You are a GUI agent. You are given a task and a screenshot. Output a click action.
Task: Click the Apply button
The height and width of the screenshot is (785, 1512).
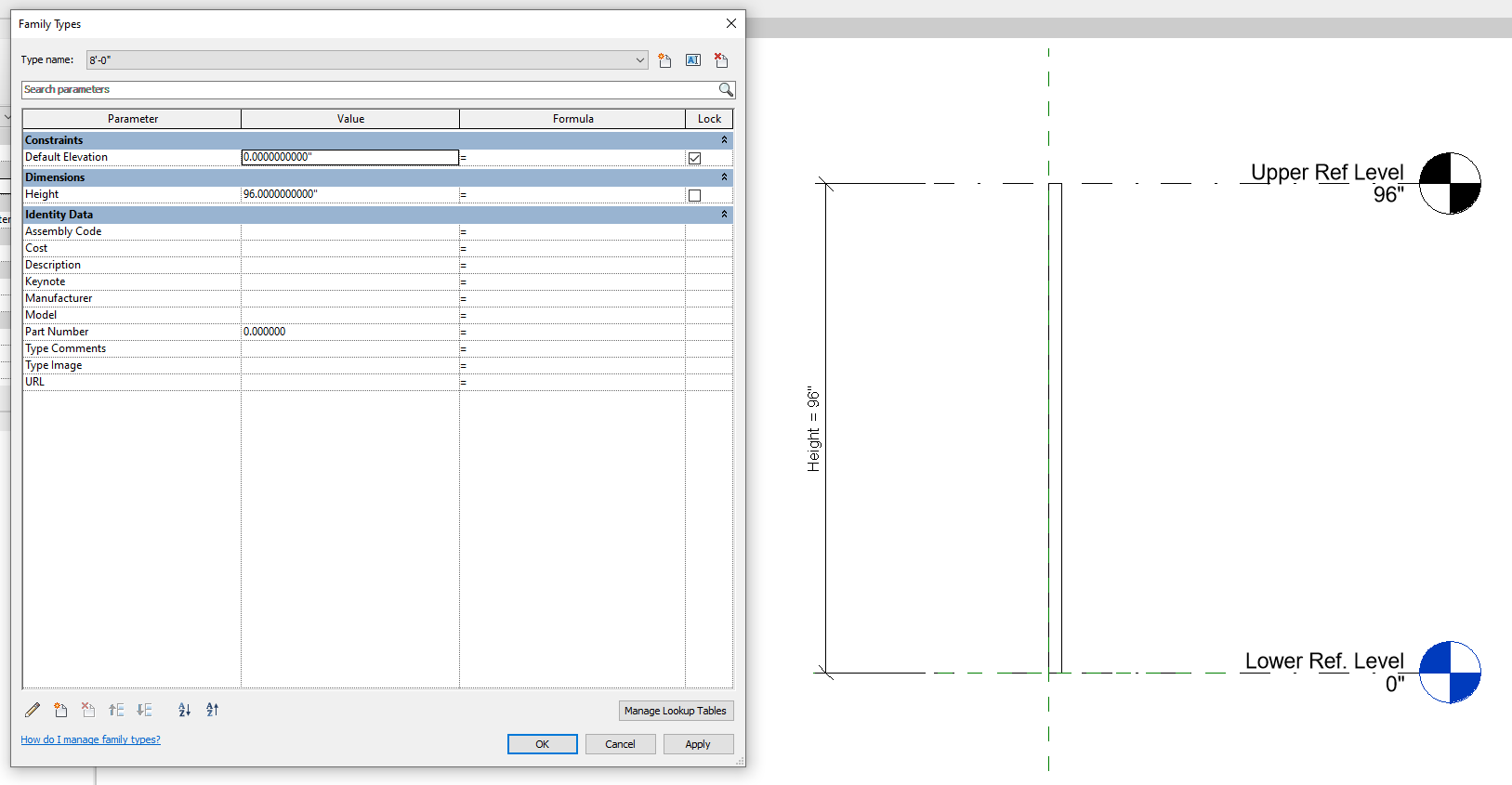click(698, 744)
